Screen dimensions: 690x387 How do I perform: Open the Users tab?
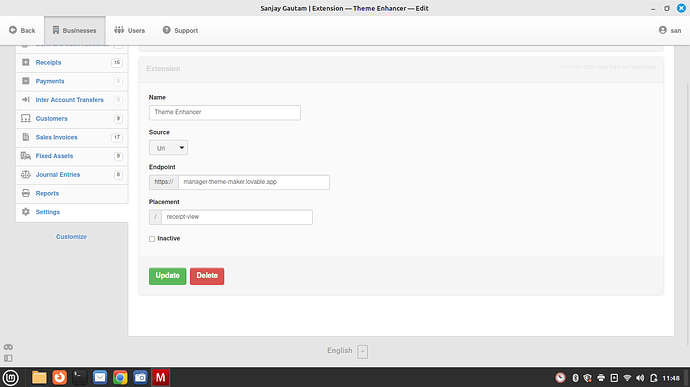[129, 30]
